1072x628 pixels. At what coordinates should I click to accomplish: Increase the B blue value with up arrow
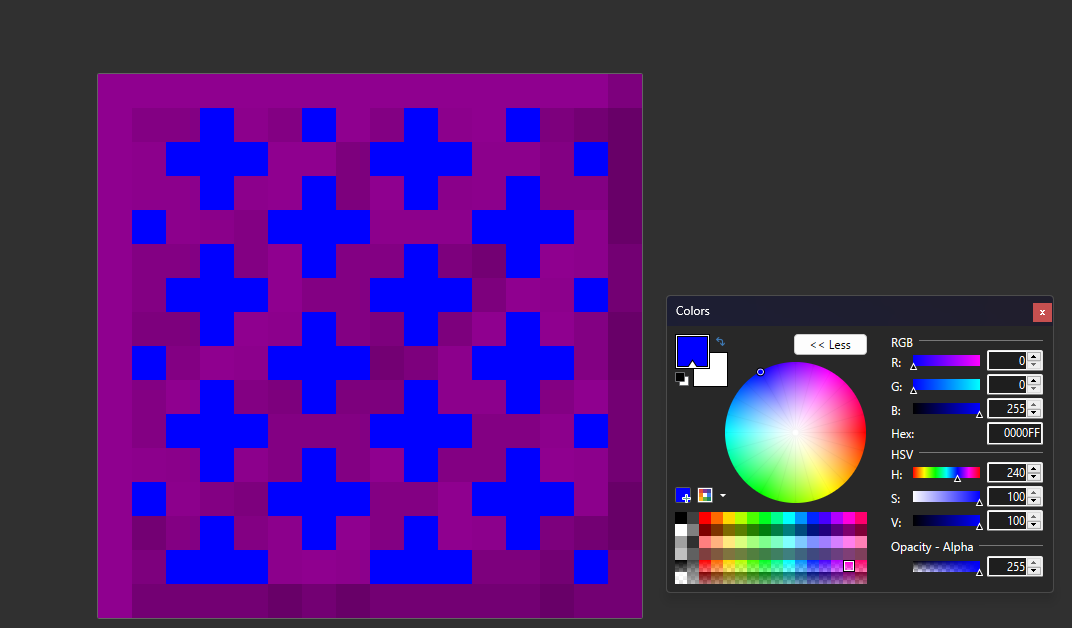point(1034,405)
